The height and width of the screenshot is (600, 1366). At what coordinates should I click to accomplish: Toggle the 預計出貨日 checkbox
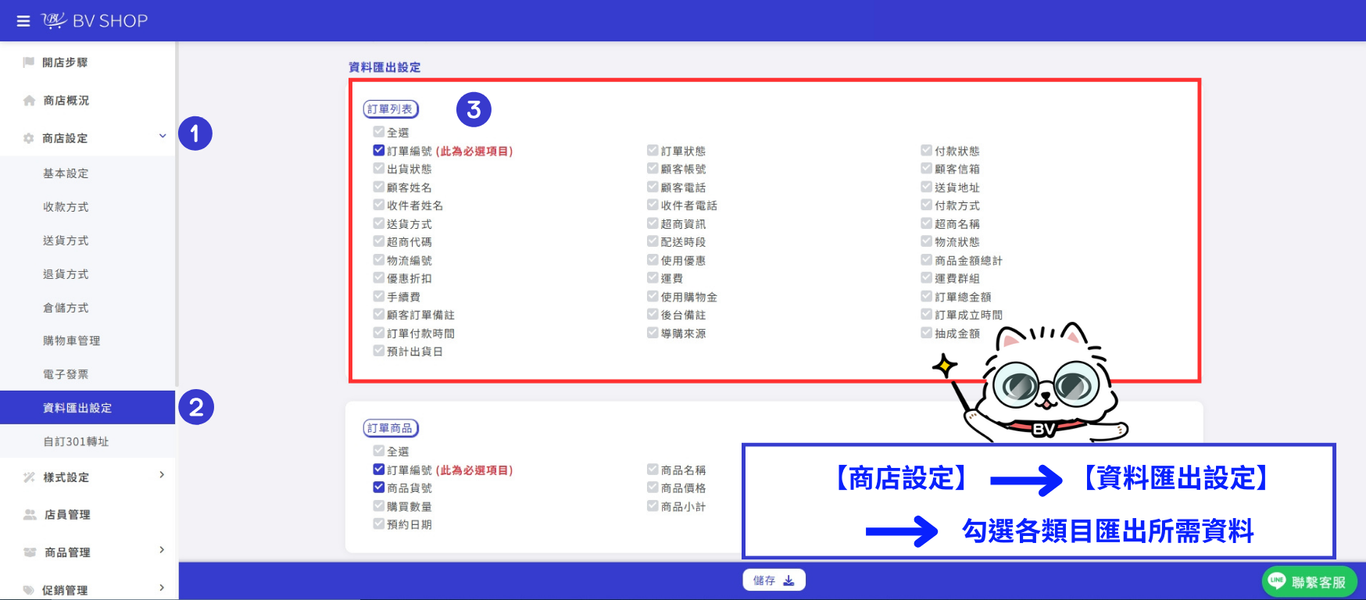(x=378, y=351)
